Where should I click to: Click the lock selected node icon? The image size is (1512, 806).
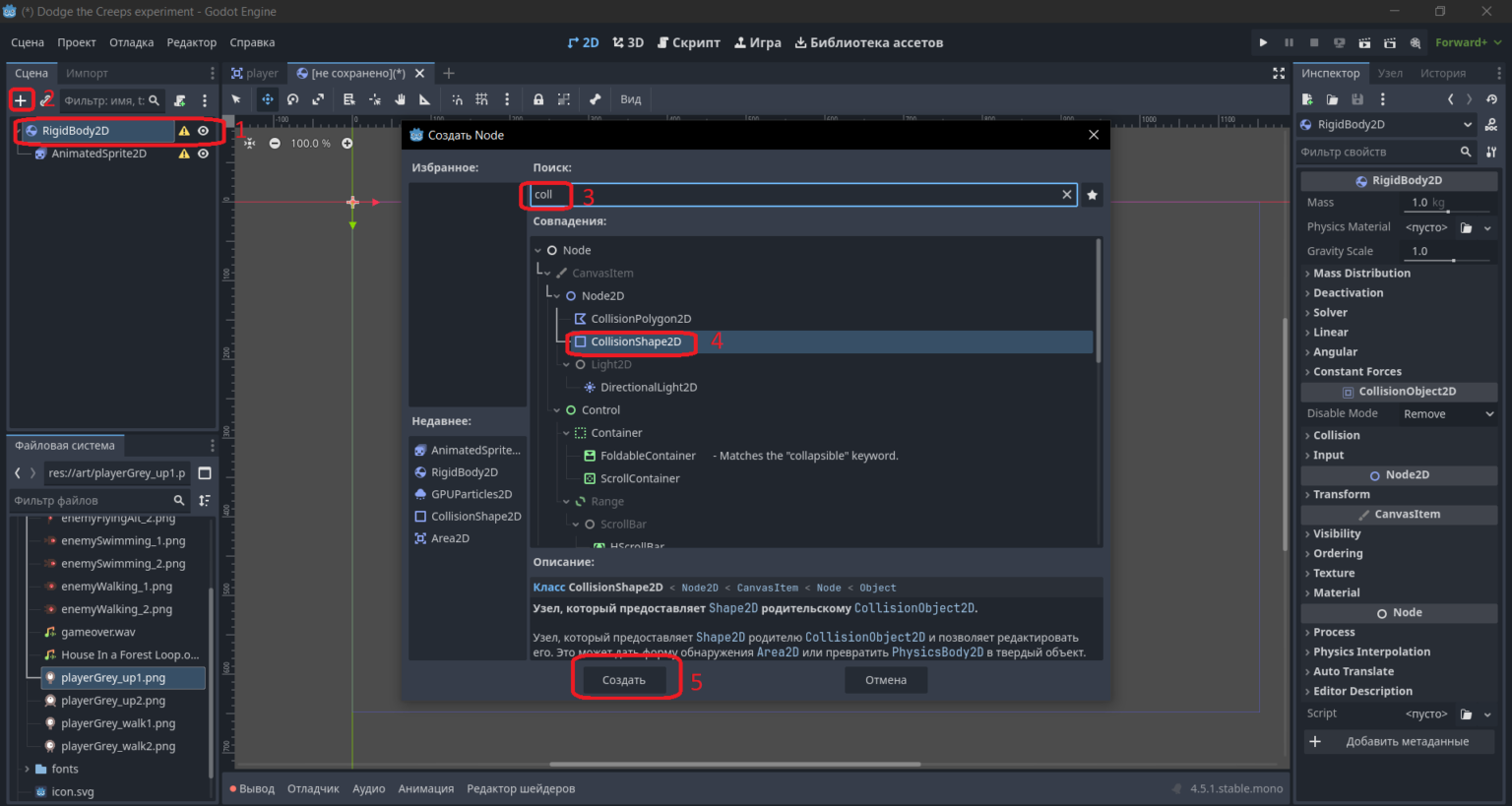pos(538,99)
